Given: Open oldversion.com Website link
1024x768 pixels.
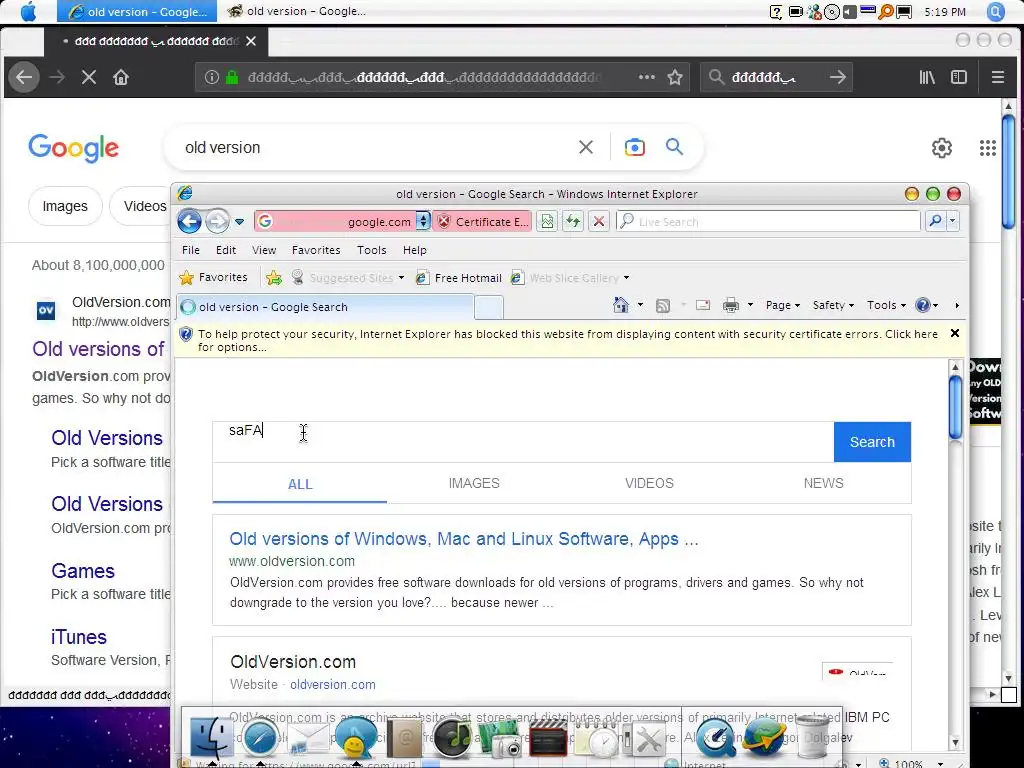Looking at the screenshot, I should (x=332, y=684).
